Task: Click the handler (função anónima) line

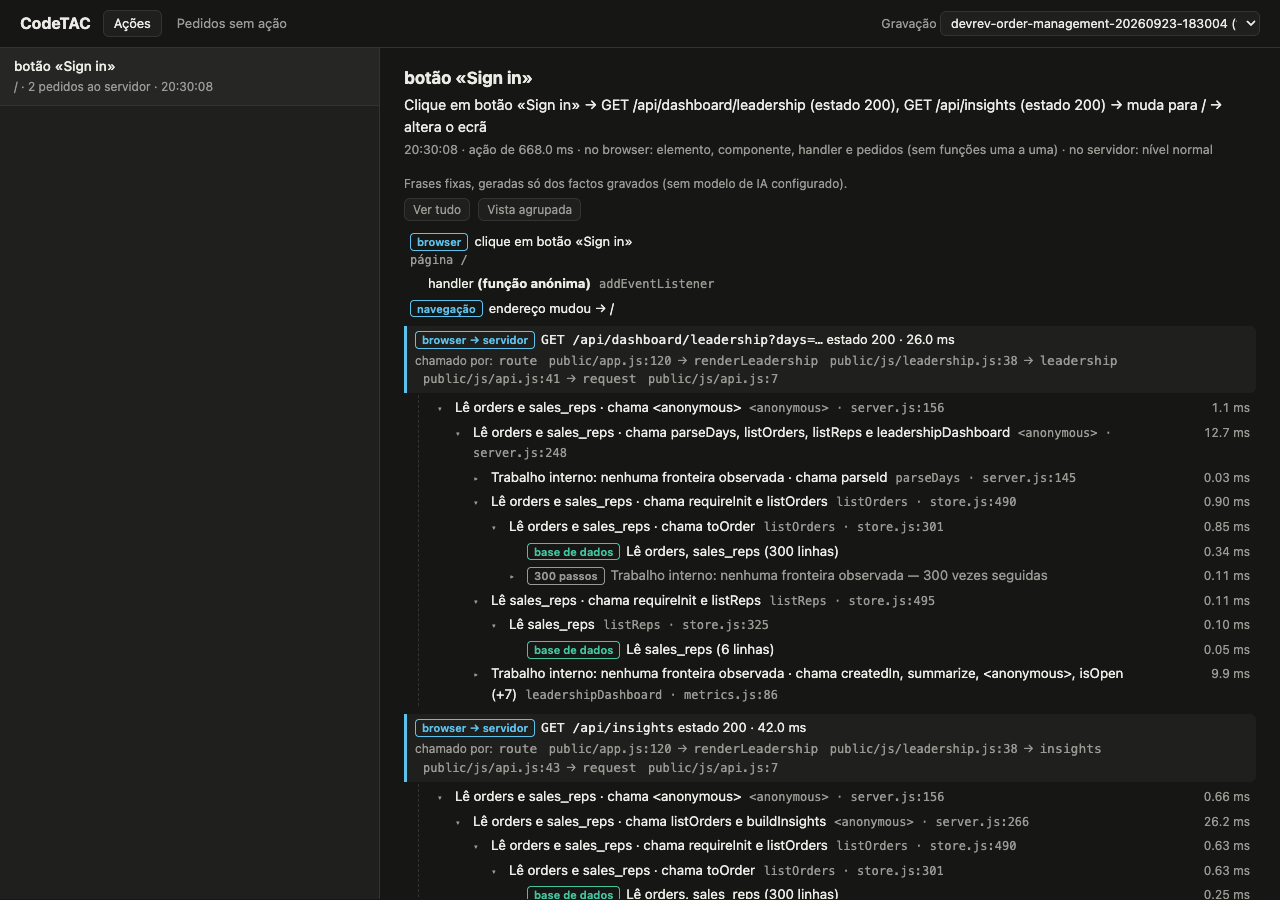Action: point(571,284)
